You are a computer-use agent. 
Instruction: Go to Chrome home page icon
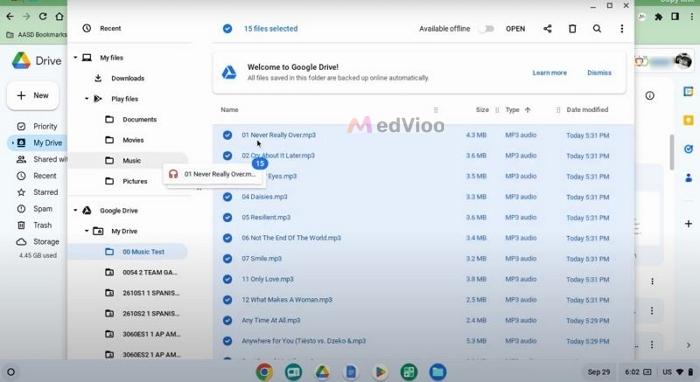point(59,17)
